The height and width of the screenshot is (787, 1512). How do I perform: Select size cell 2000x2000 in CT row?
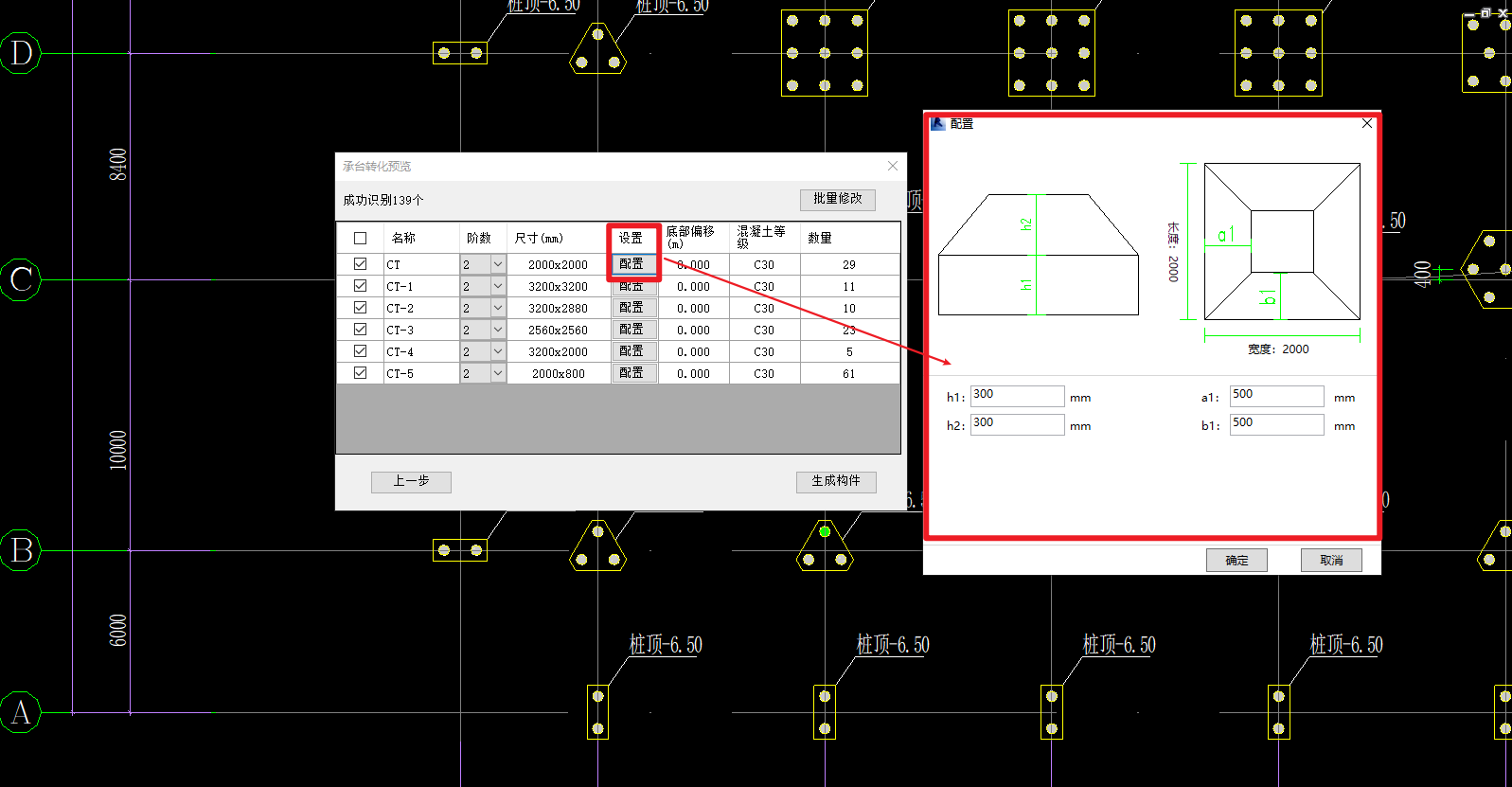[558, 265]
